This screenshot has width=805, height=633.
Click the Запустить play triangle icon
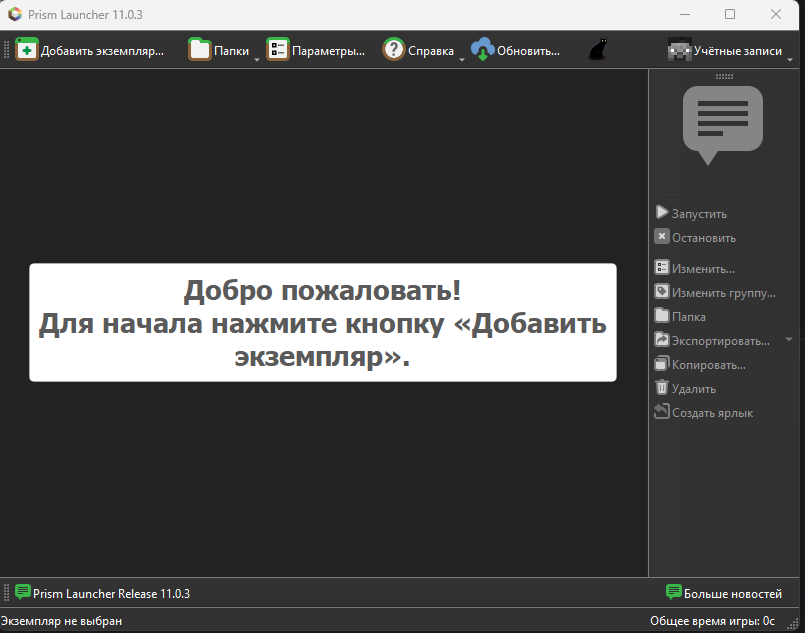662,212
